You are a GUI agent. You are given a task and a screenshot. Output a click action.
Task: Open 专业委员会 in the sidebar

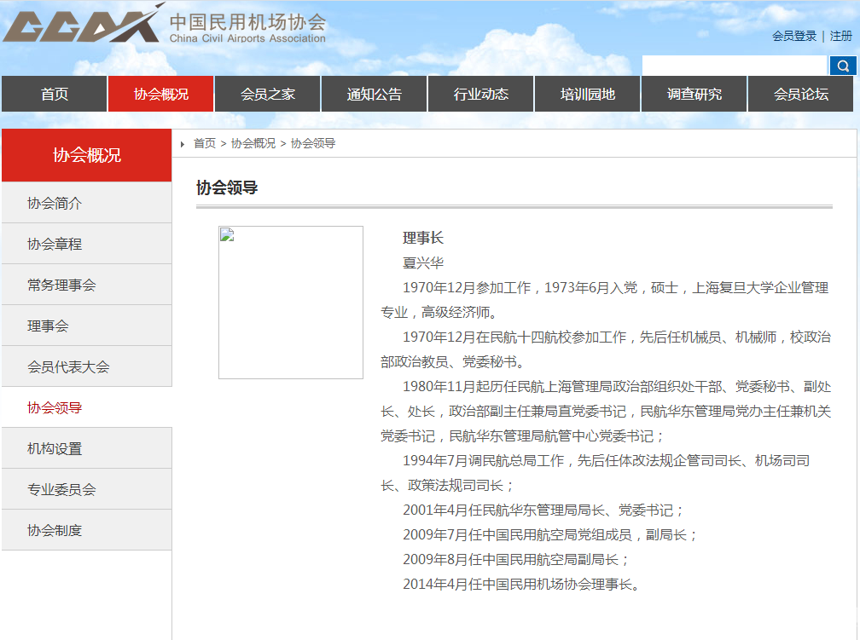(87, 489)
